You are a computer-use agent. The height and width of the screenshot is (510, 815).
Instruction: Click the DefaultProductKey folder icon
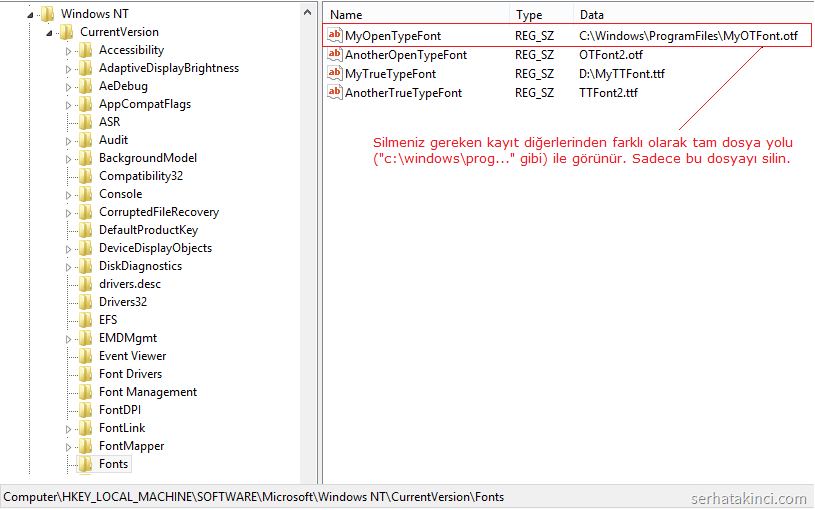click(x=86, y=230)
